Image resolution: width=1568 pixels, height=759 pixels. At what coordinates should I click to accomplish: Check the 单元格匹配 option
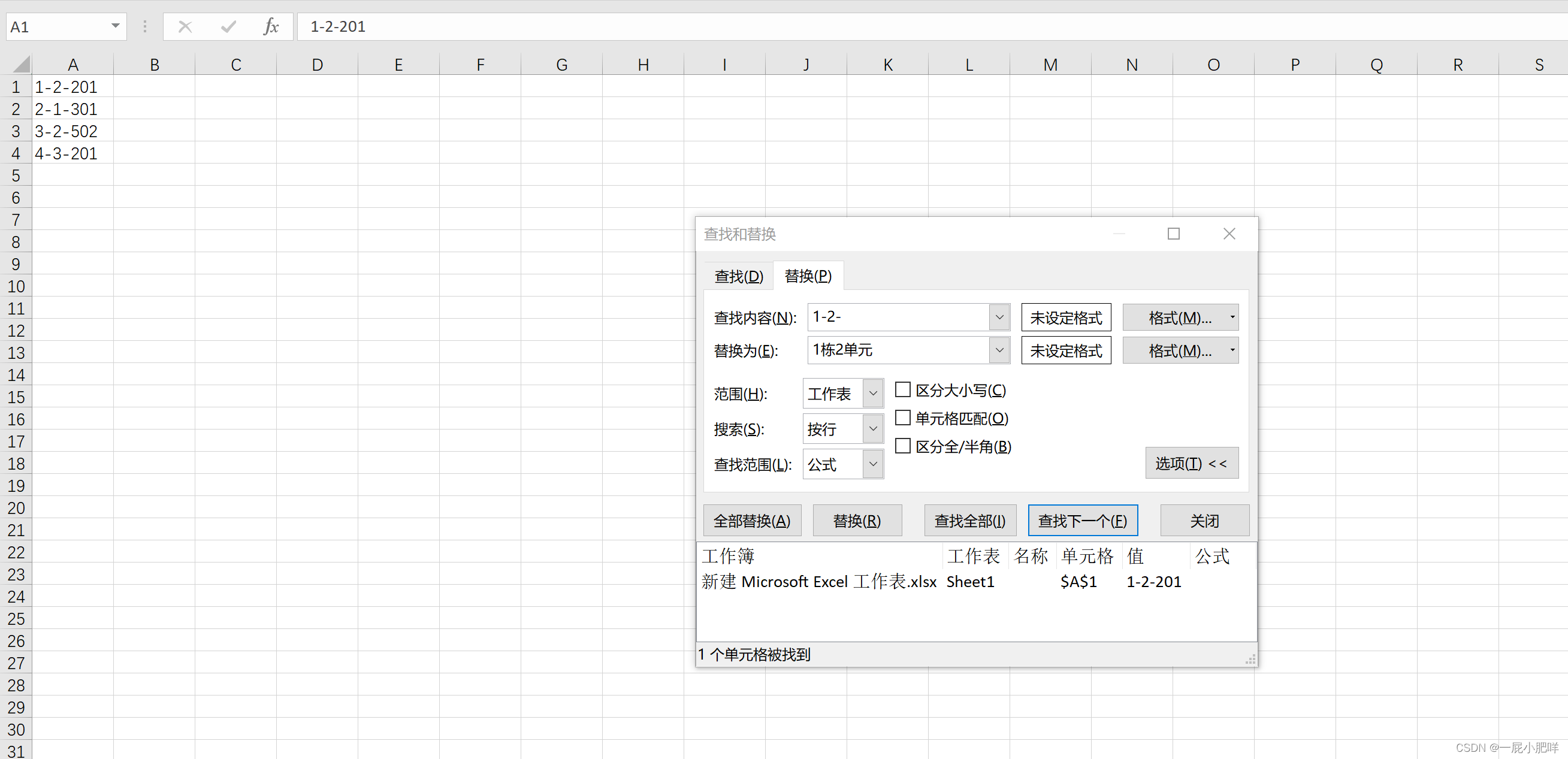[903, 418]
